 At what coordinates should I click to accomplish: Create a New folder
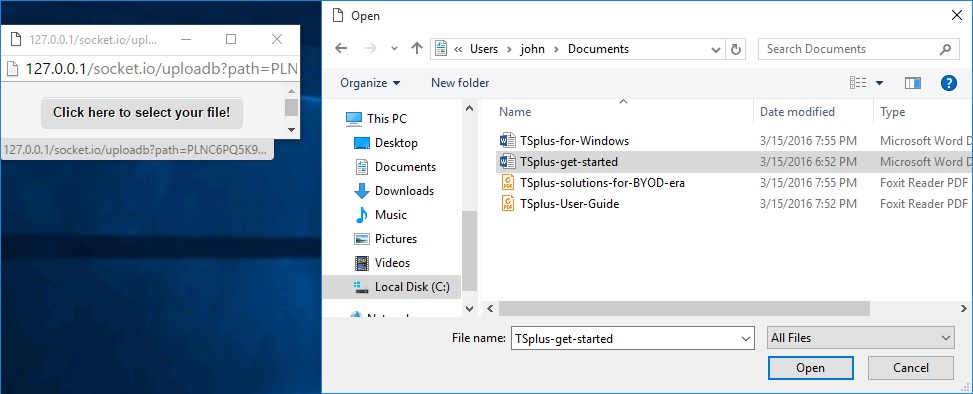[460, 83]
